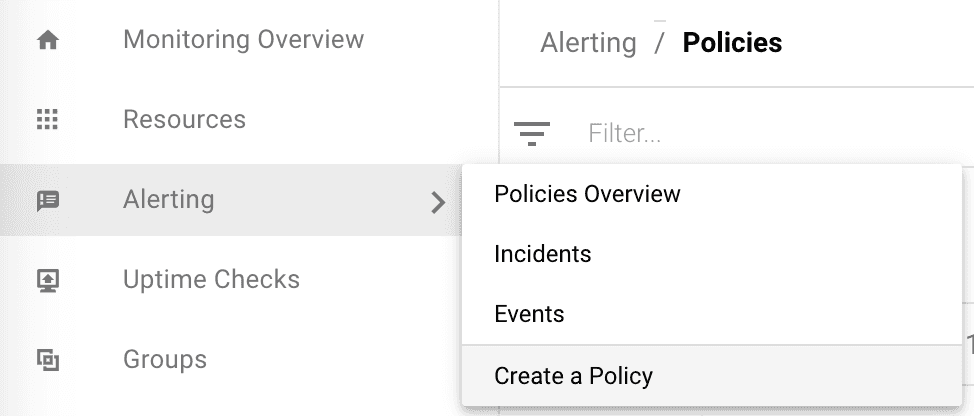974x416 pixels.
Task: Click the Alerting message icon in sidebar
Action: (47, 200)
